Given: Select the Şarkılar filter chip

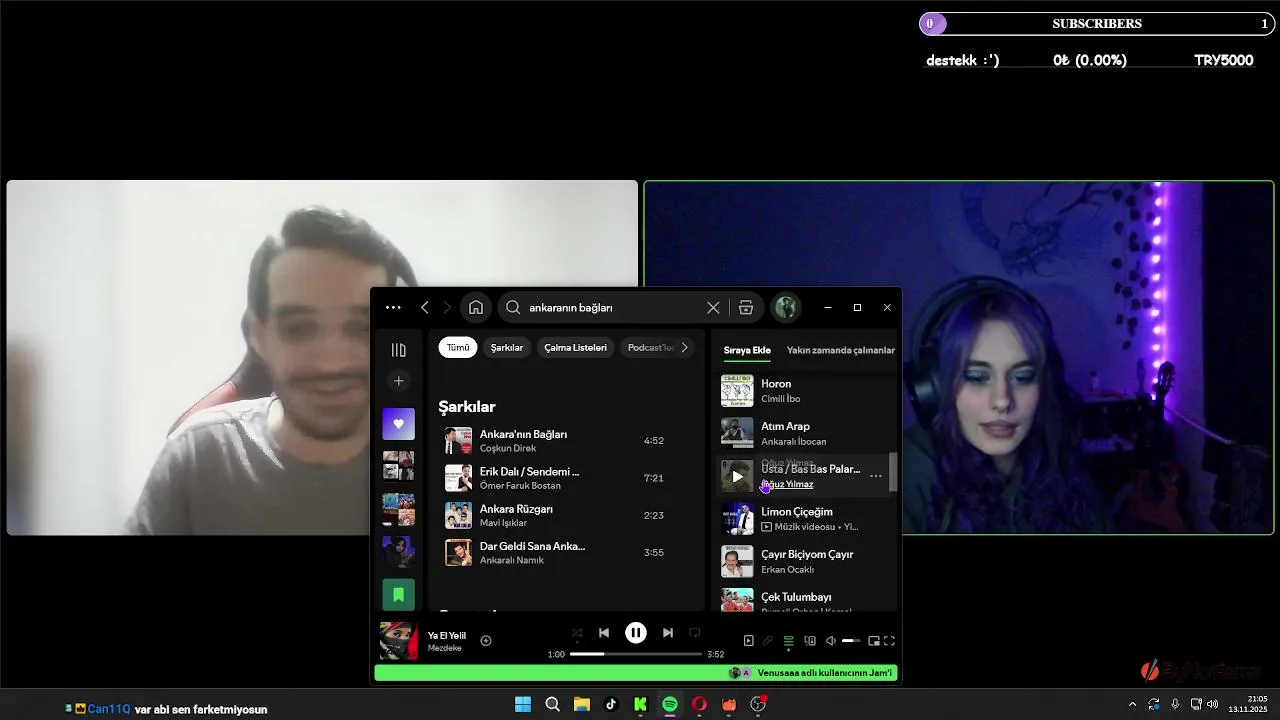Looking at the screenshot, I should point(507,348).
